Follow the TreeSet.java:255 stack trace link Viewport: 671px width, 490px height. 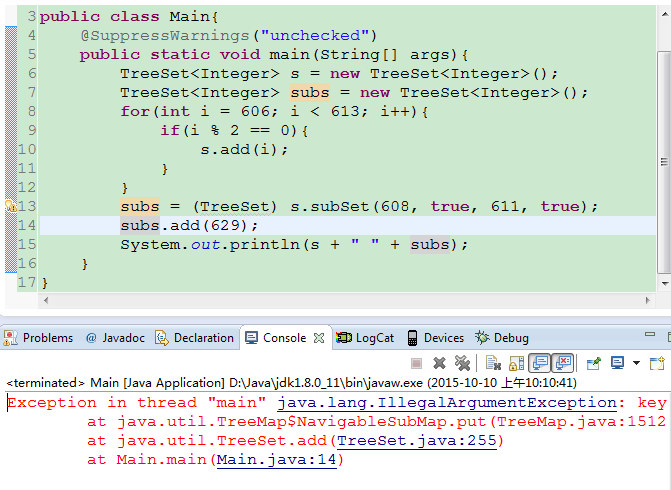[x=417, y=440]
